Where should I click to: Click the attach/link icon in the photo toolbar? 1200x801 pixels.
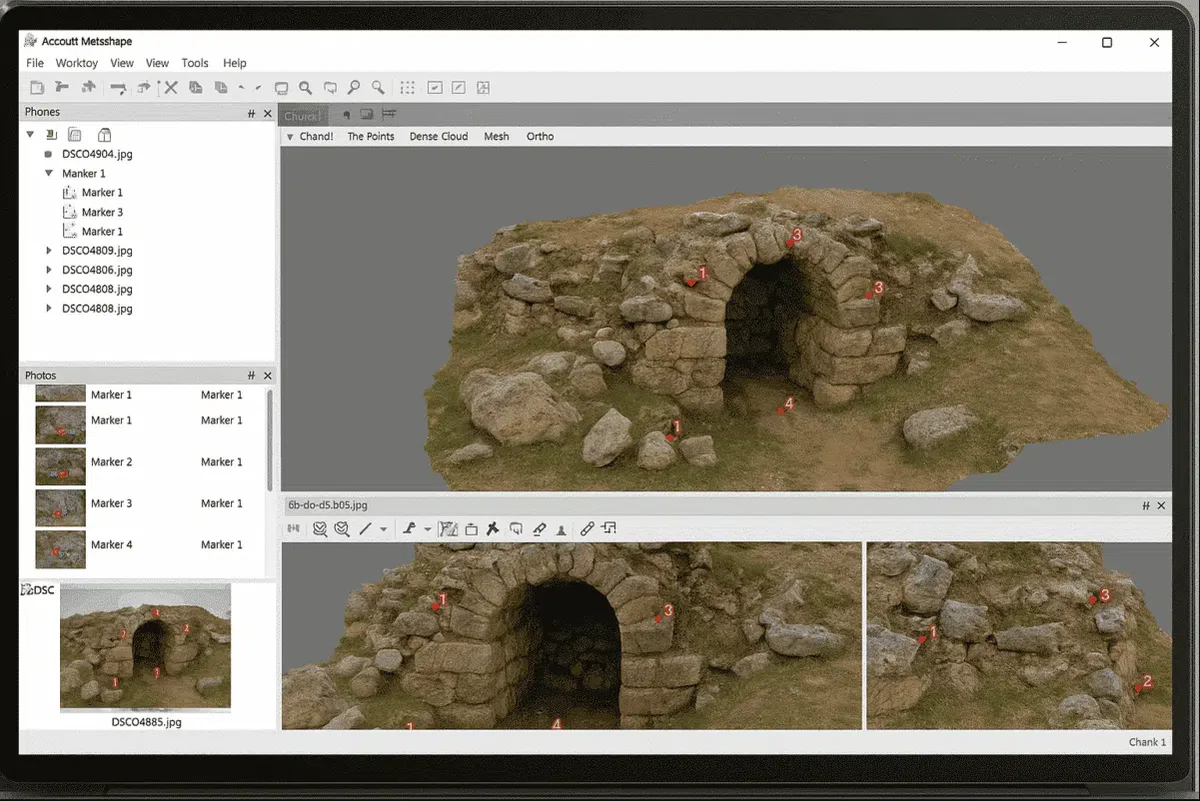click(588, 528)
